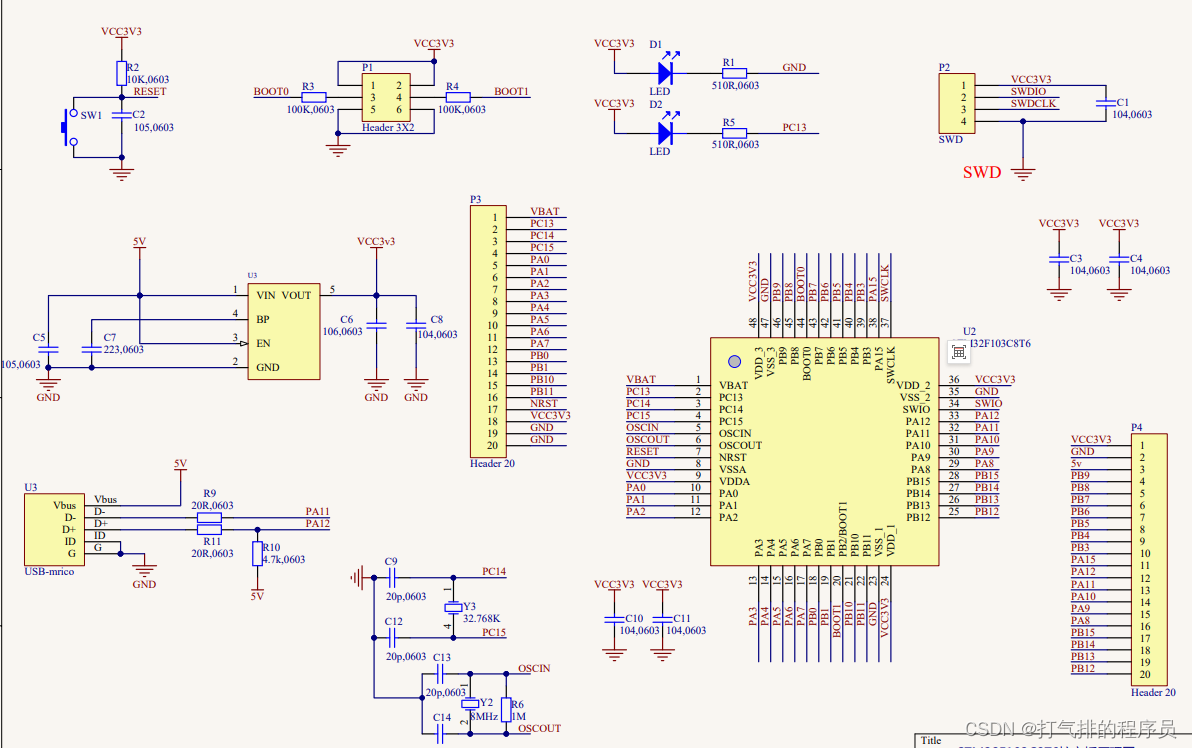Viewport: 1192px width, 748px height.
Task: Click capacitor C4 decoupling symbol
Action: pyautogui.click(x=1119, y=259)
